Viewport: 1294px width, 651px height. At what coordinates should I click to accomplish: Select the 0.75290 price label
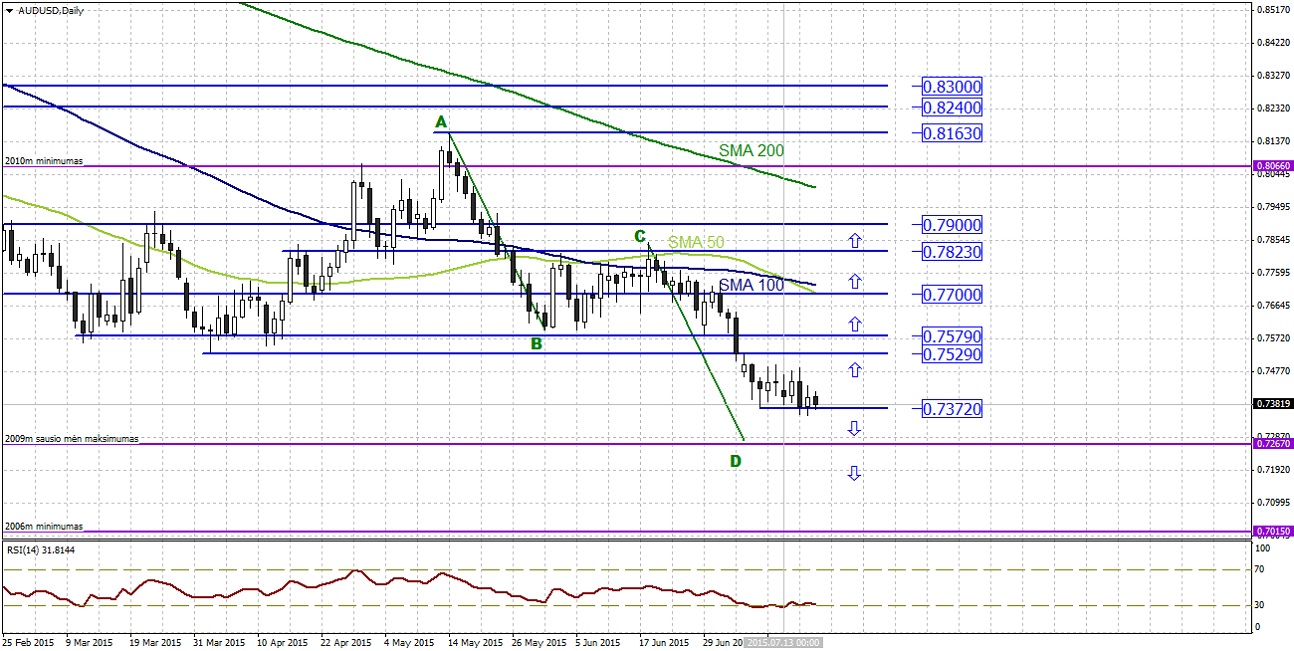coord(951,355)
